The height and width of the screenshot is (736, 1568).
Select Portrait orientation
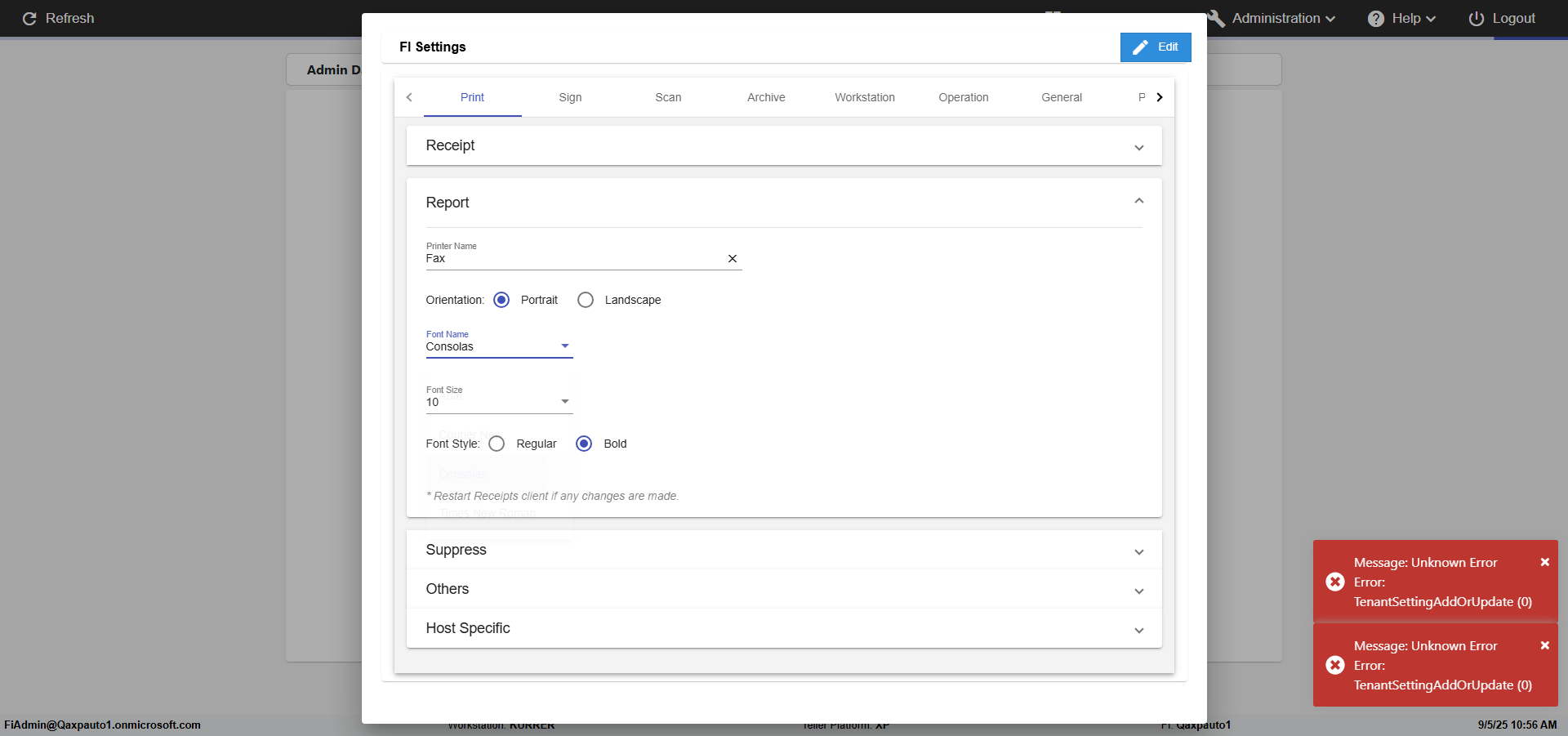pyautogui.click(x=501, y=300)
